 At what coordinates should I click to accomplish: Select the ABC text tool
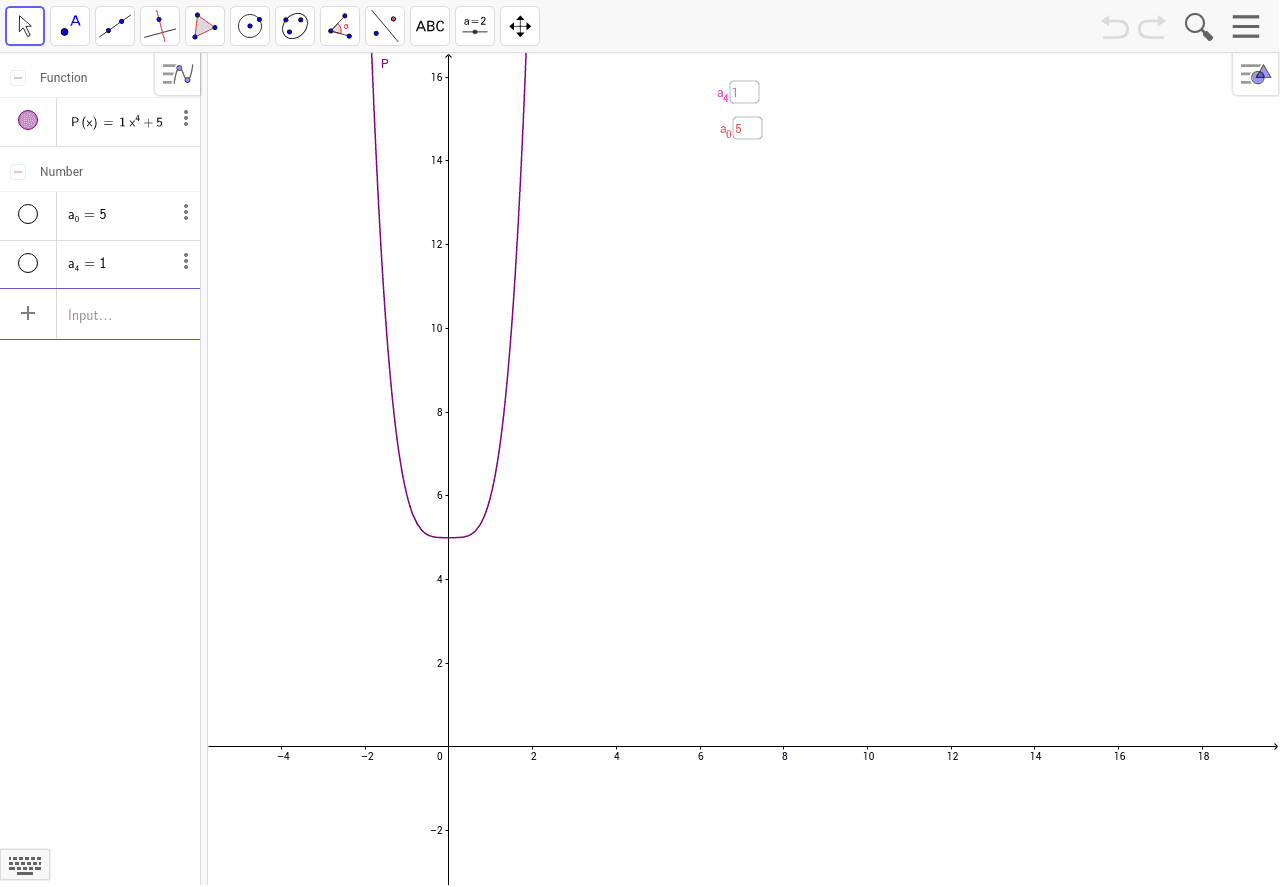coord(430,26)
